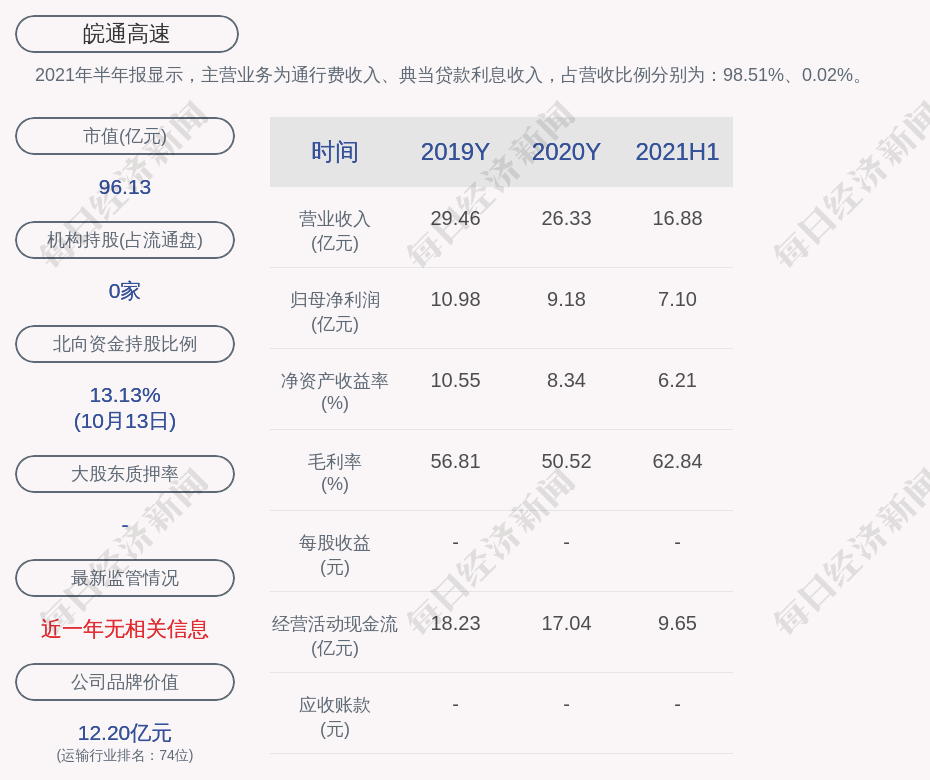Select net profit value 10.98
930x780 pixels.
click(455, 299)
